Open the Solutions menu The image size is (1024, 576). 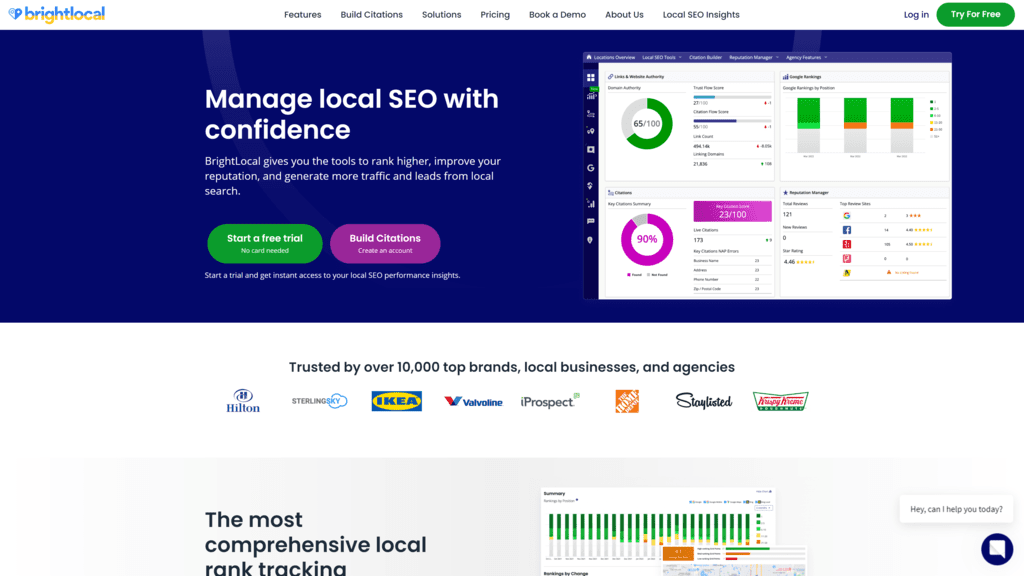441,14
